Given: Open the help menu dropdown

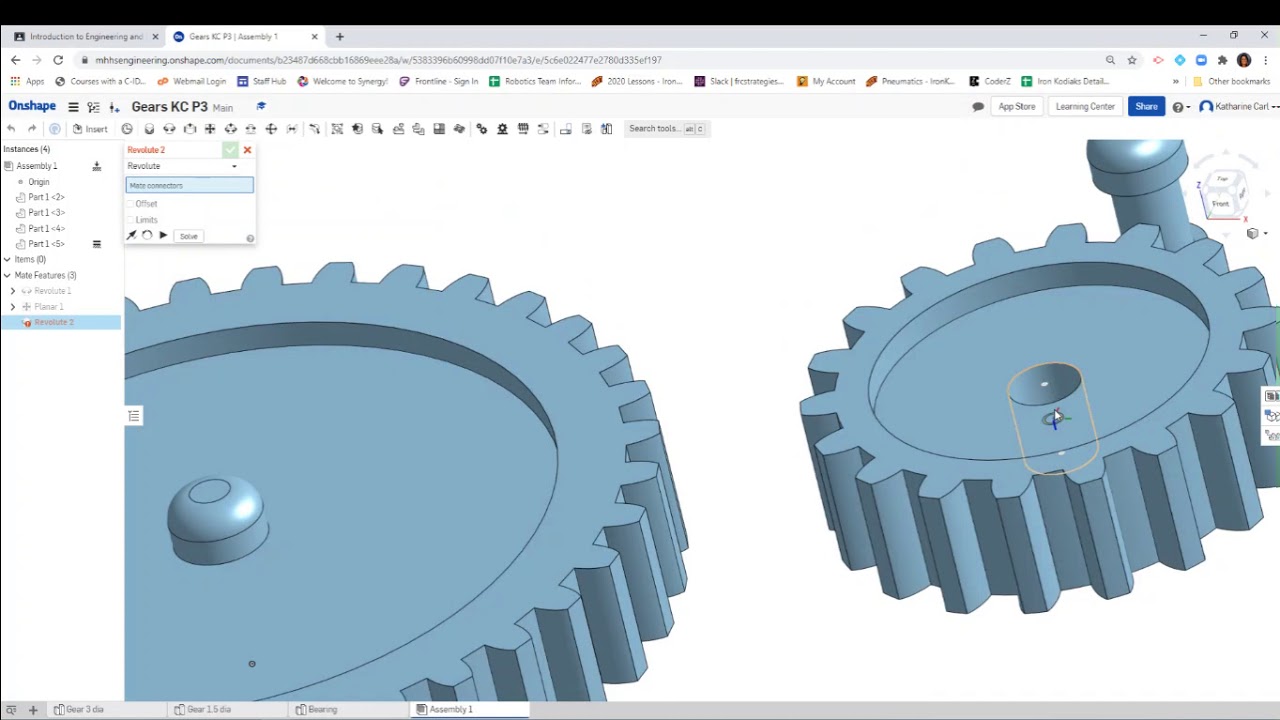Looking at the screenshot, I should pyautogui.click(x=1181, y=107).
